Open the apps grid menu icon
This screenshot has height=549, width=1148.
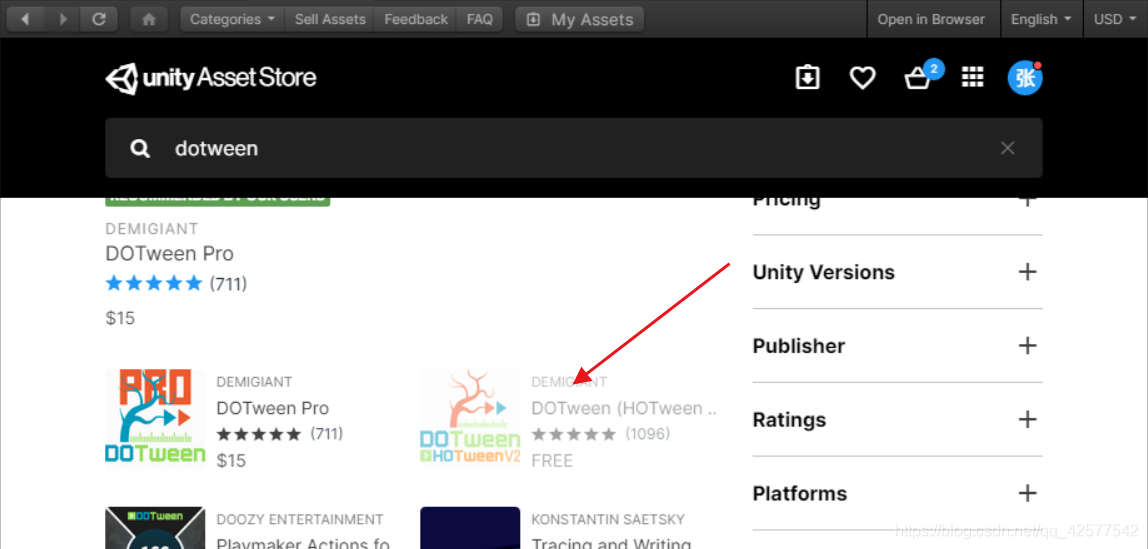(x=972, y=78)
